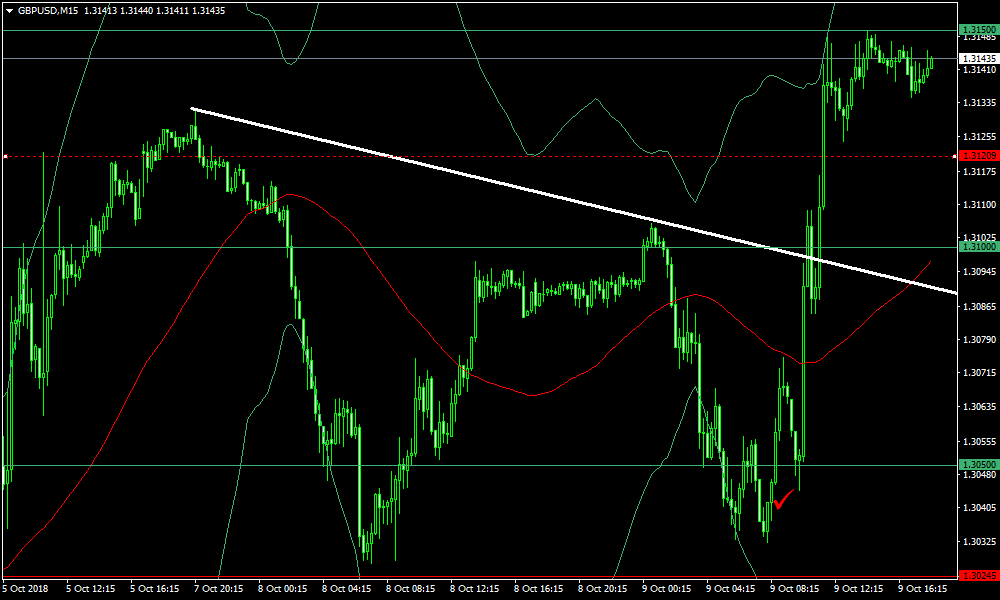This screenshot has height=600, width=1000.
Task: Click the red 1.31209 price label
Action: pos(978,156)
